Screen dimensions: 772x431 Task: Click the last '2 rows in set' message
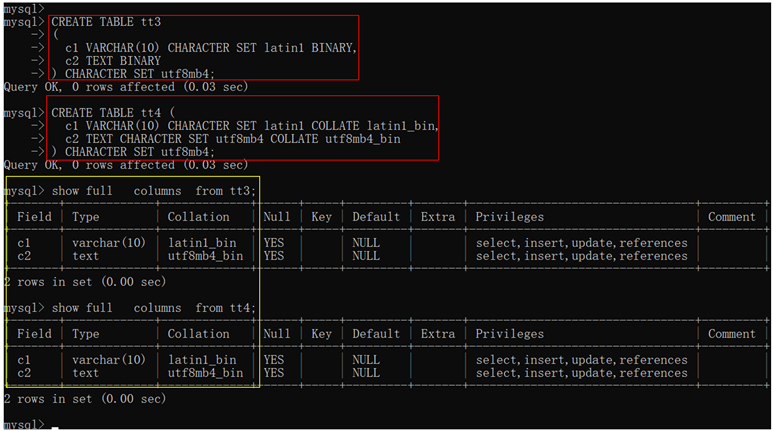click(x=86, y=399)
